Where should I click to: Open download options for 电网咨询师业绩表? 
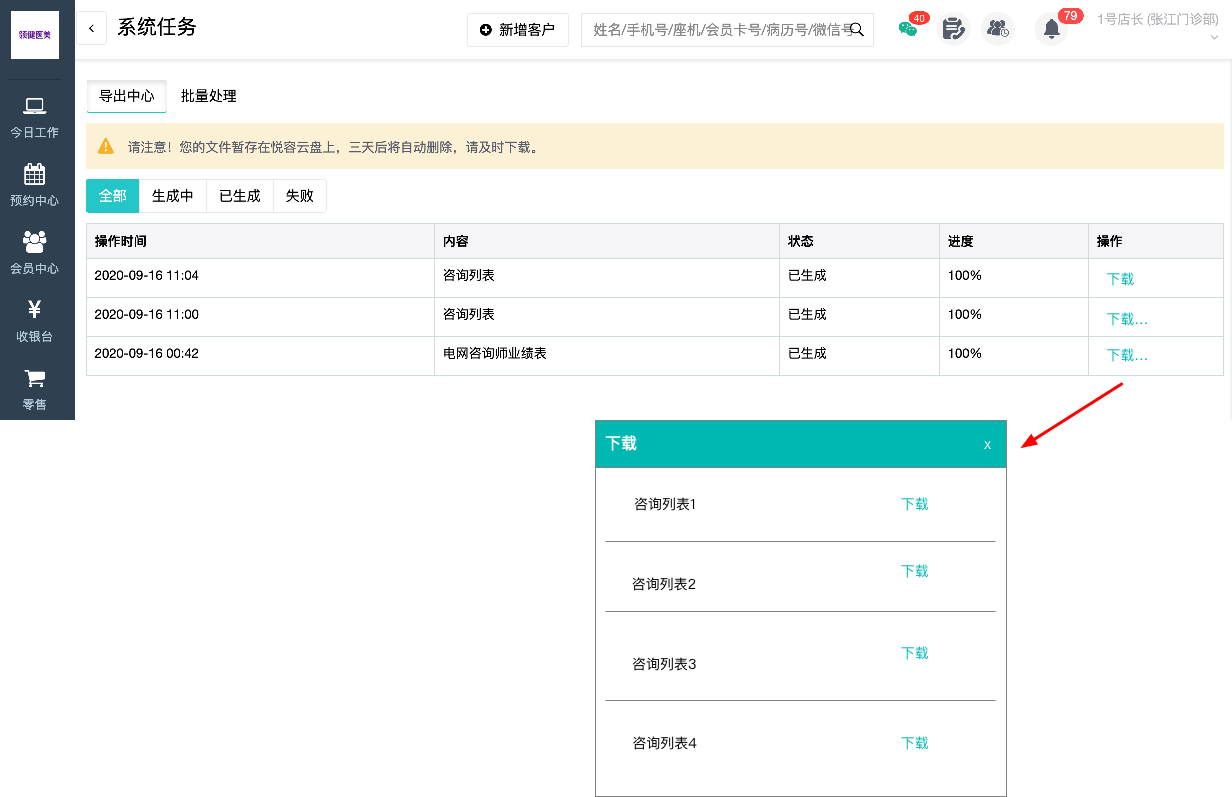[1127, 355]
